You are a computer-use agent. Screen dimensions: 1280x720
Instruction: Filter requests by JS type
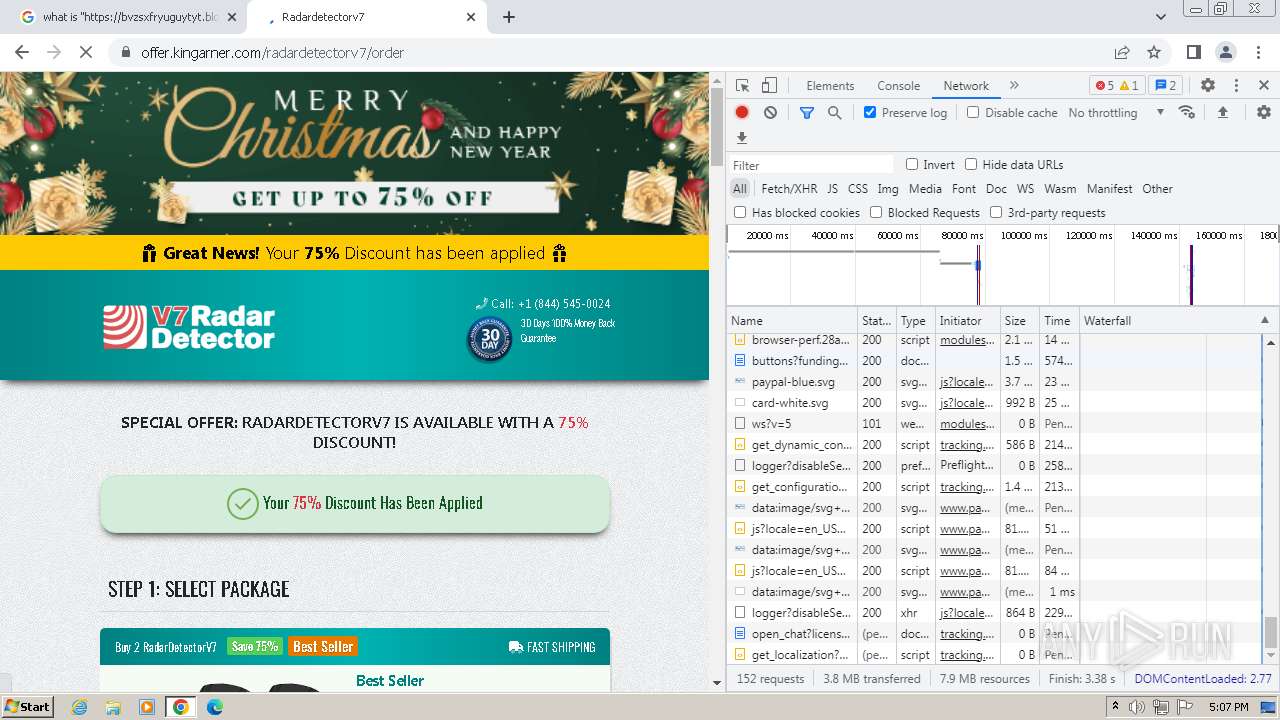tap(832, 188)
